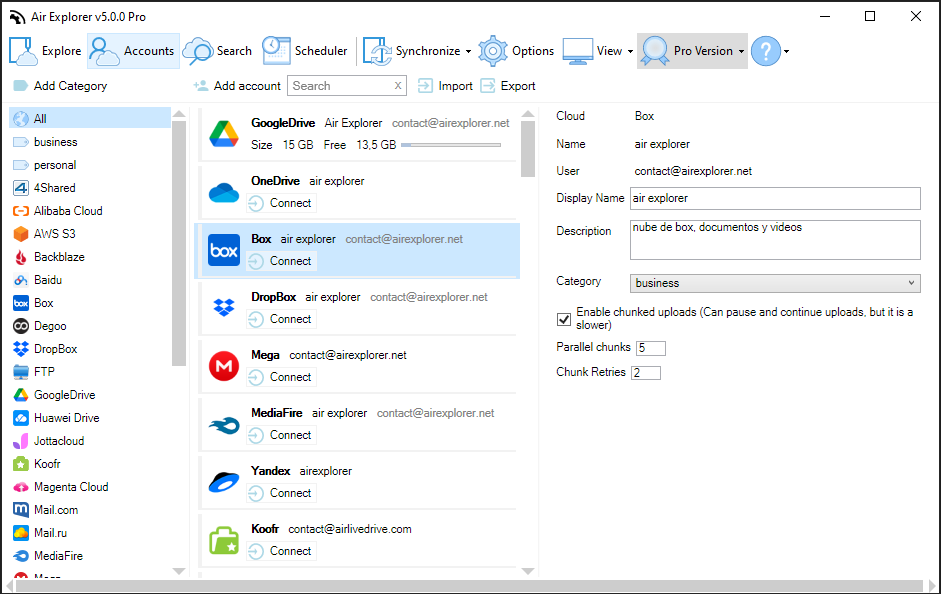The width and height of the screenshot is (941, 594).
Task: Click the Pro Version ribbon icon
Action: [x=655, y=51]
